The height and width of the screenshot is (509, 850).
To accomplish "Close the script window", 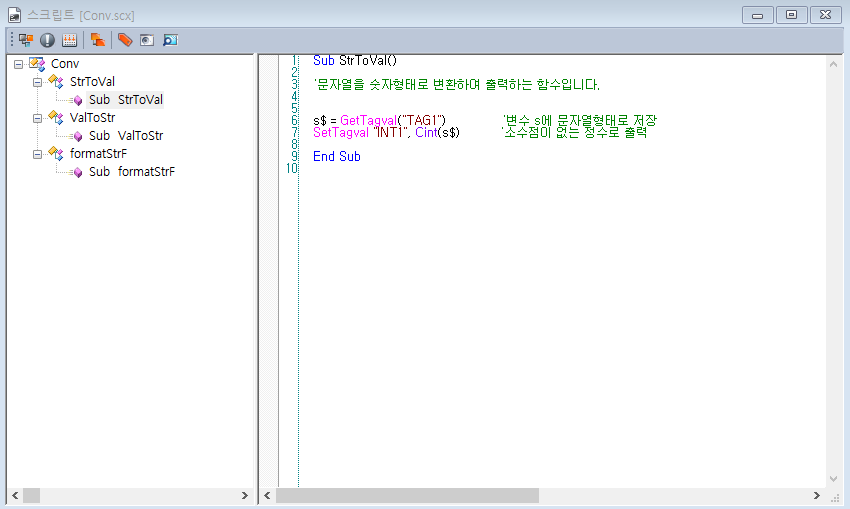I will (826, 15).
